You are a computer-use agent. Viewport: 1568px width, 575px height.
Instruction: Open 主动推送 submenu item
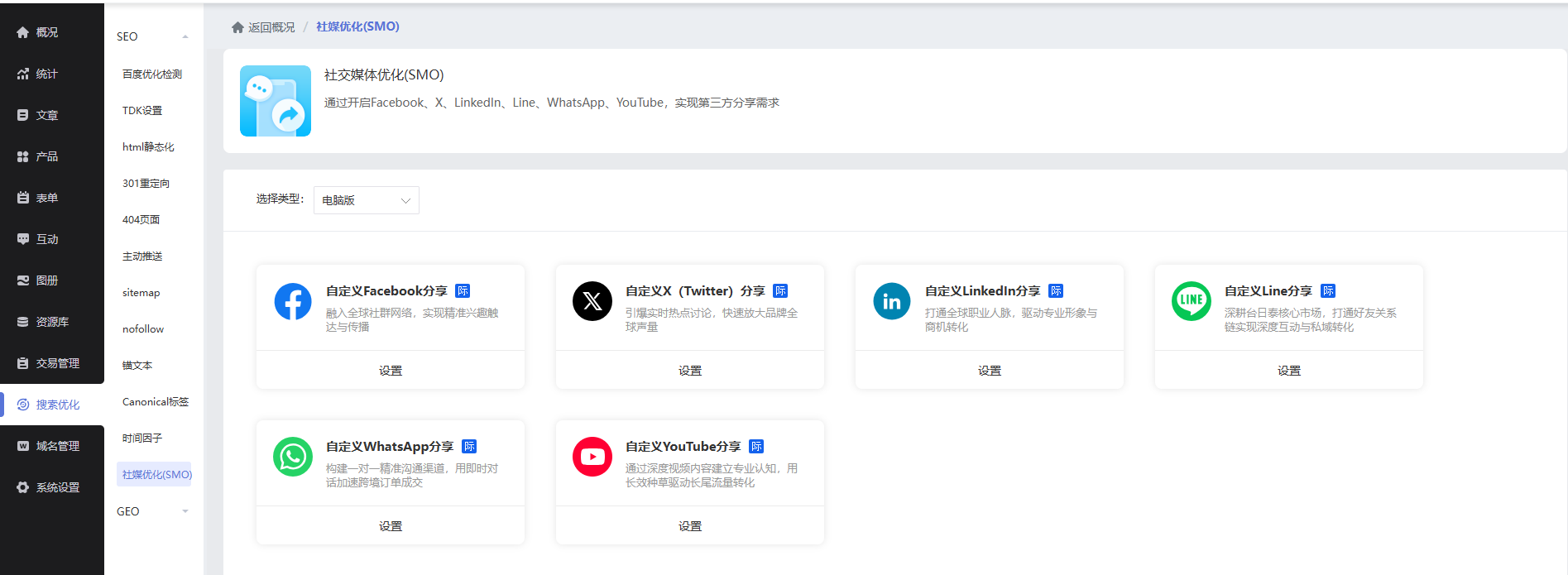pyautogui.click(x=142, y=256)
